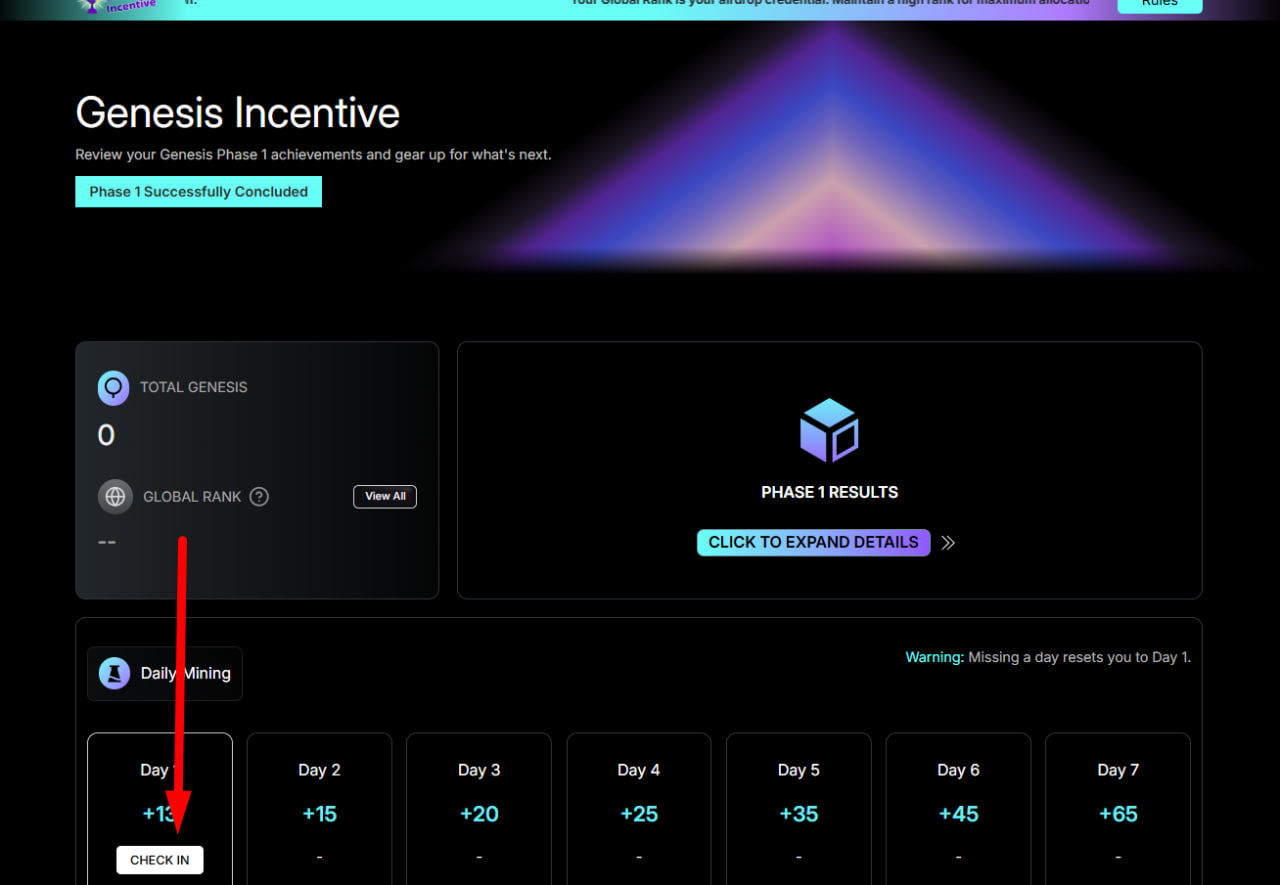Image resolution: width=1280 pixels, height=885 pixels.
Task: Select the Day 6 +45 reward card
Action: [958, 809]
